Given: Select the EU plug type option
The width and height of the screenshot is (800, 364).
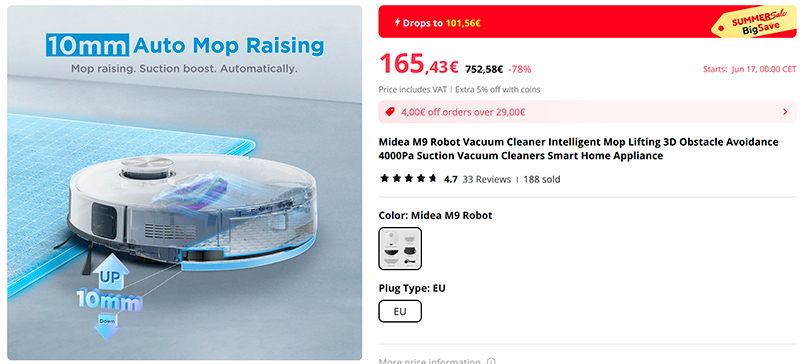Looking at the screenshot, I should 400,311.
